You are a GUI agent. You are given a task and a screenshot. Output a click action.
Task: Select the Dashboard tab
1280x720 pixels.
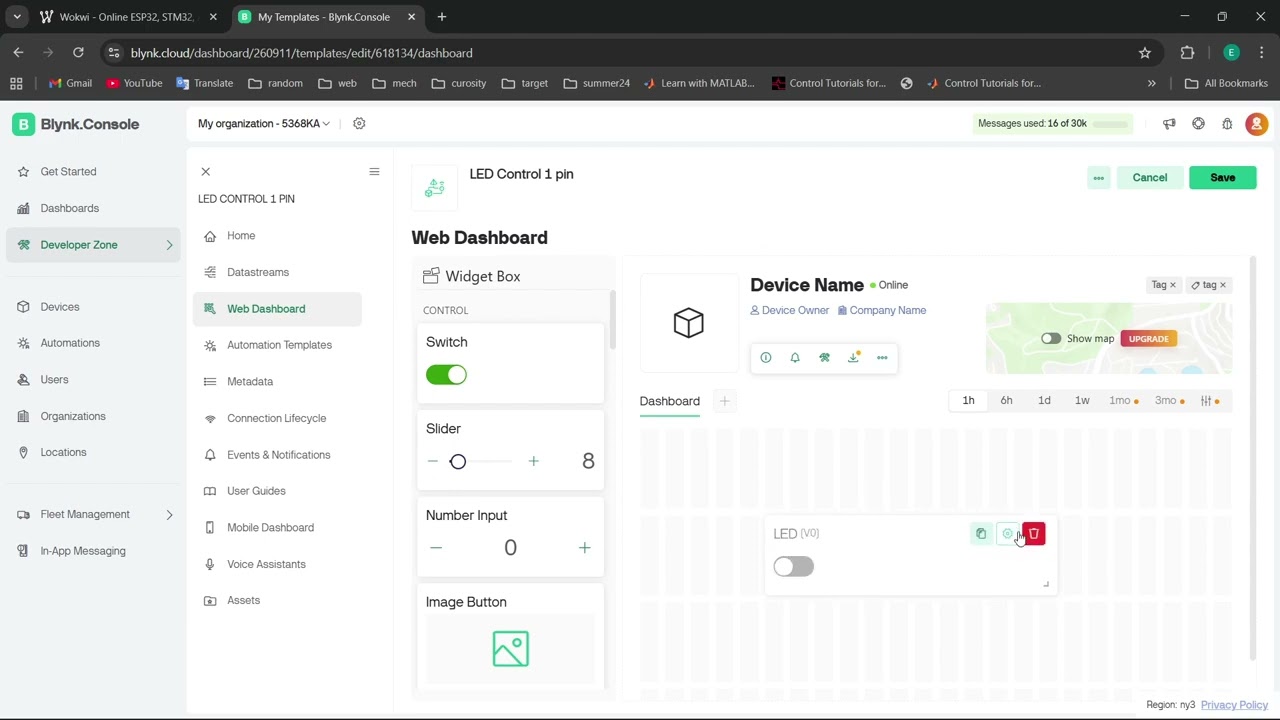click(x=670, y=401)
